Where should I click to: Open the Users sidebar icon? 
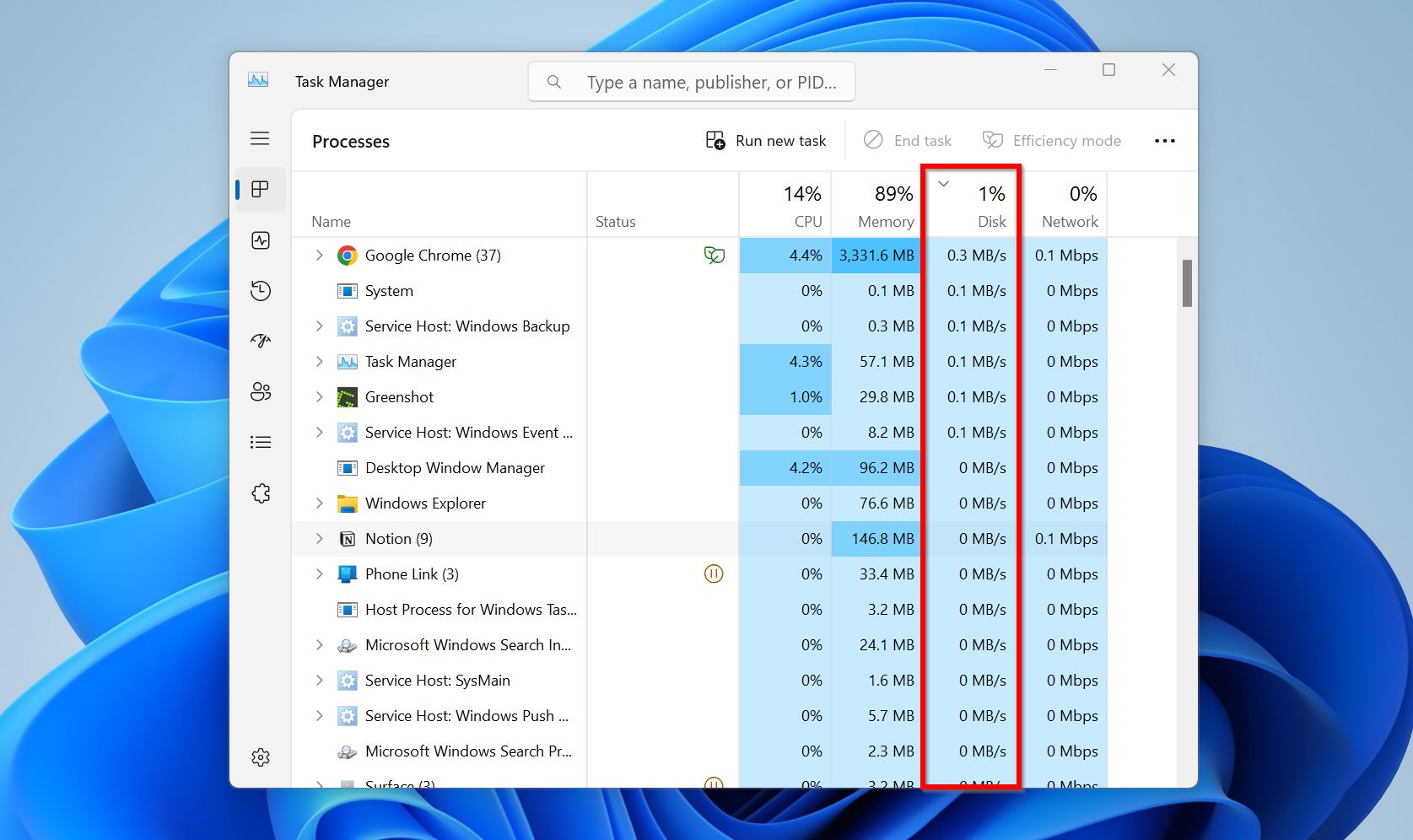coord(261,391)
